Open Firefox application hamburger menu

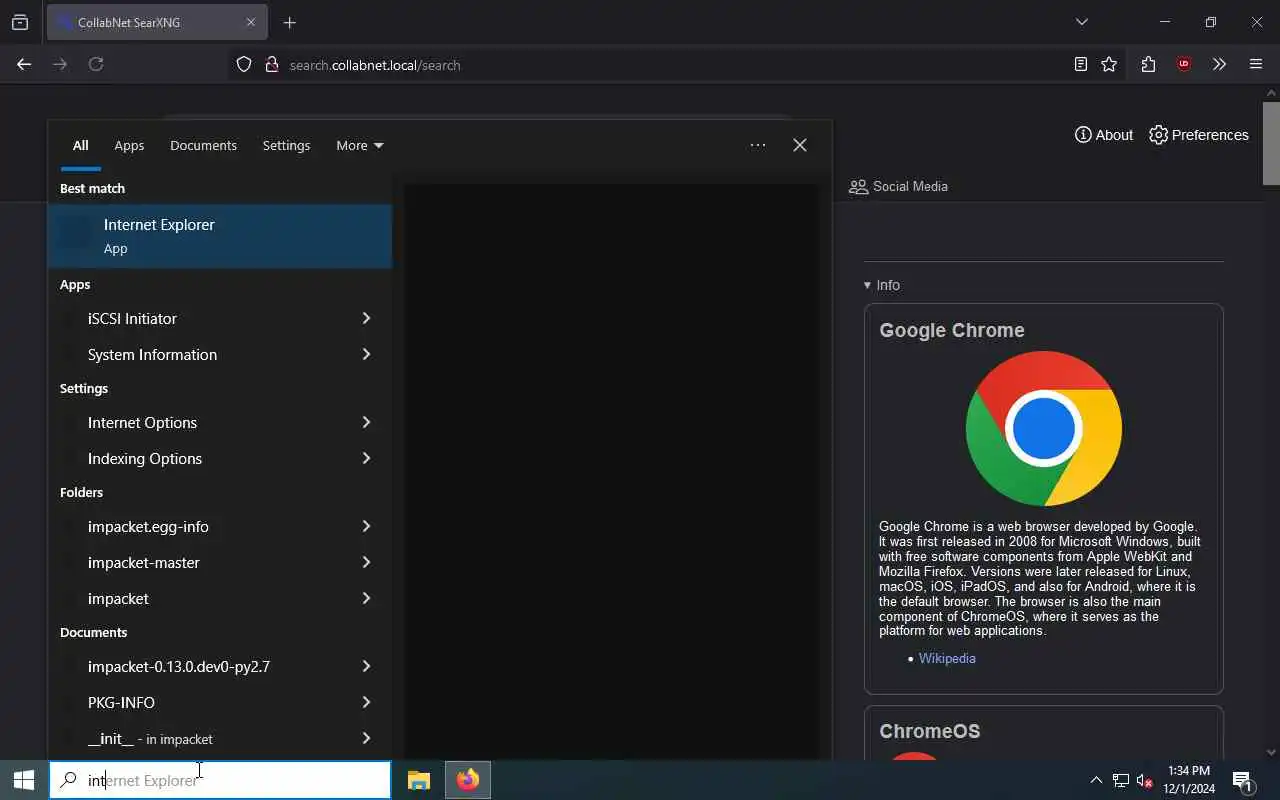[x=1256, y=64]
